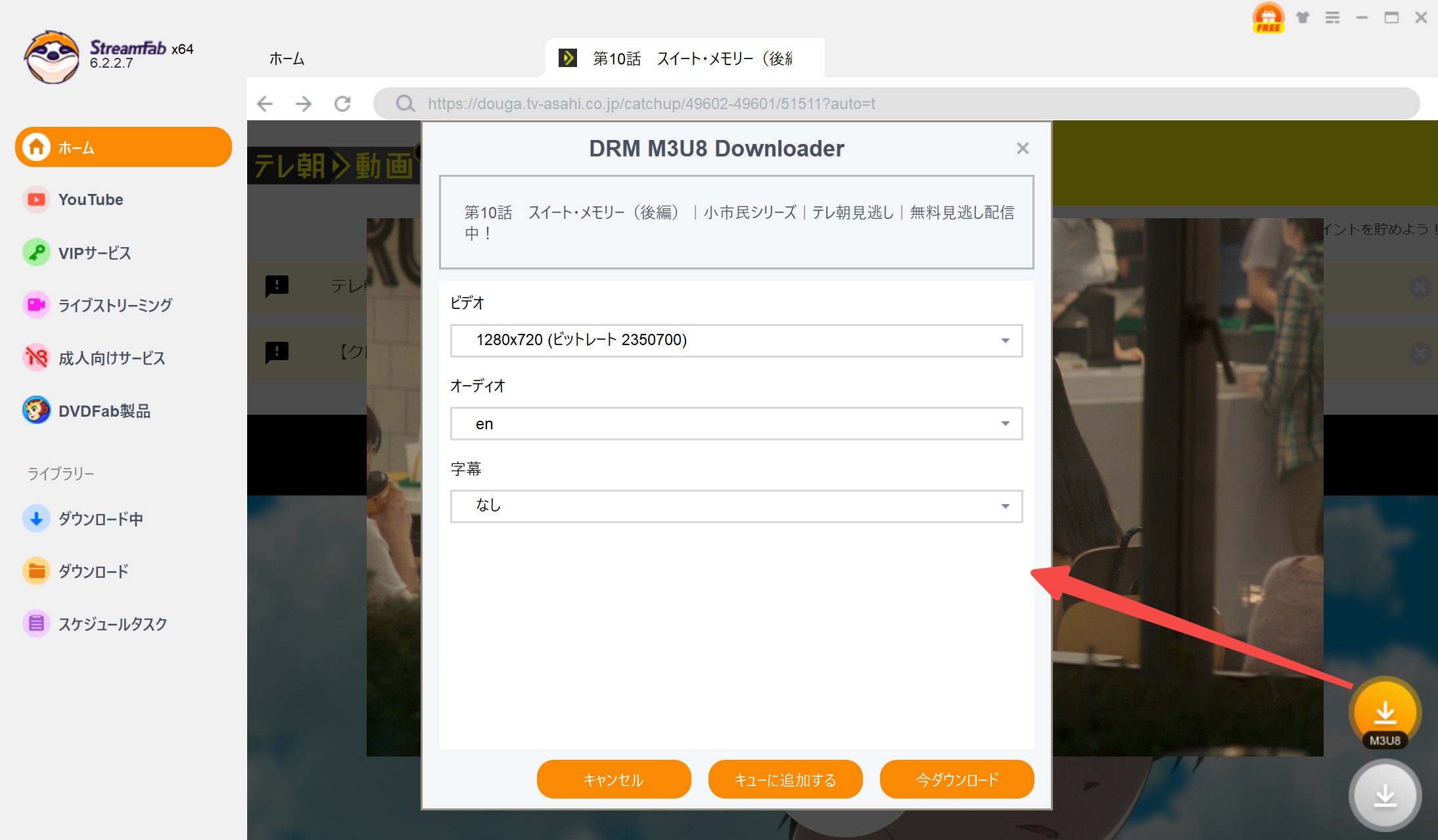The width and height of the screenshot is (1438, 840).
Task: Open the subtitle dropdown
Action: click(736, 506)
